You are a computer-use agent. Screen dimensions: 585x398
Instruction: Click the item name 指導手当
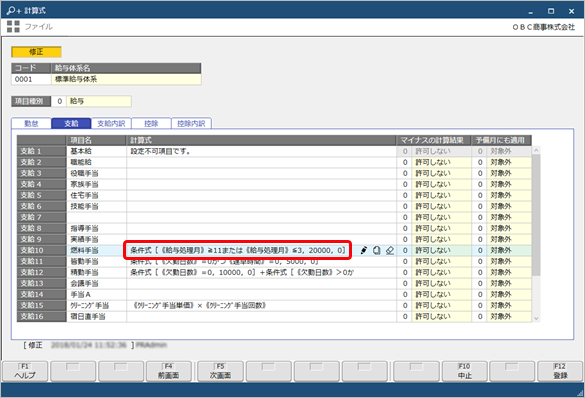tap(84, 228)
